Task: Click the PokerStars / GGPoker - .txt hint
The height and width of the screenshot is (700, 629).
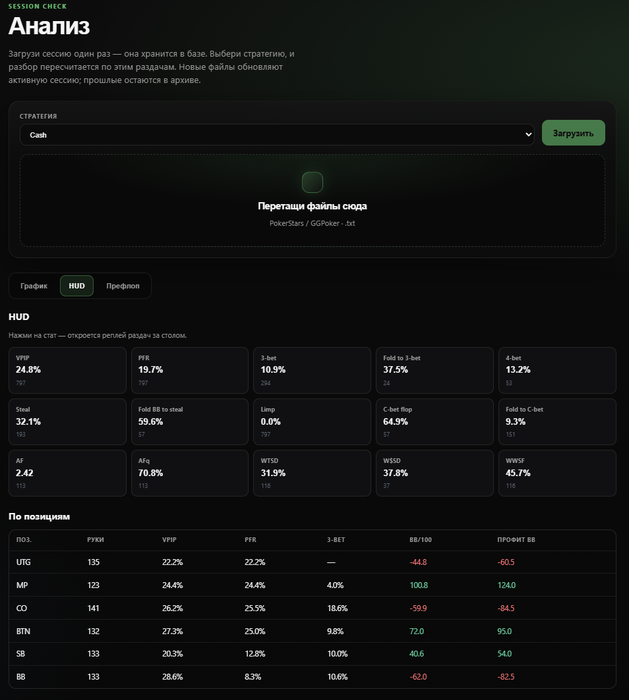Action: 312,223
